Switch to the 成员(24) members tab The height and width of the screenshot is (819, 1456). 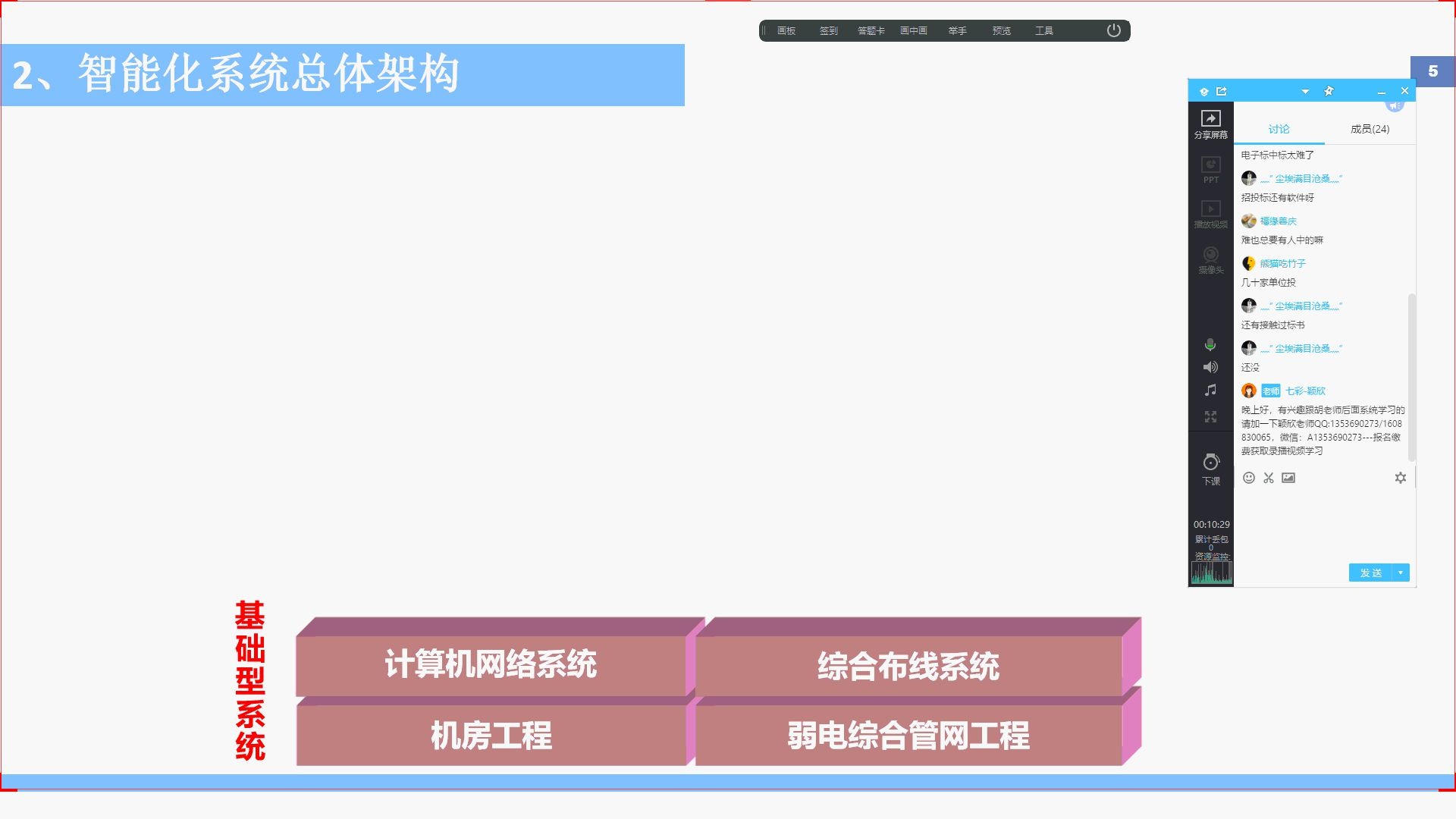(x=1370, y=129)
